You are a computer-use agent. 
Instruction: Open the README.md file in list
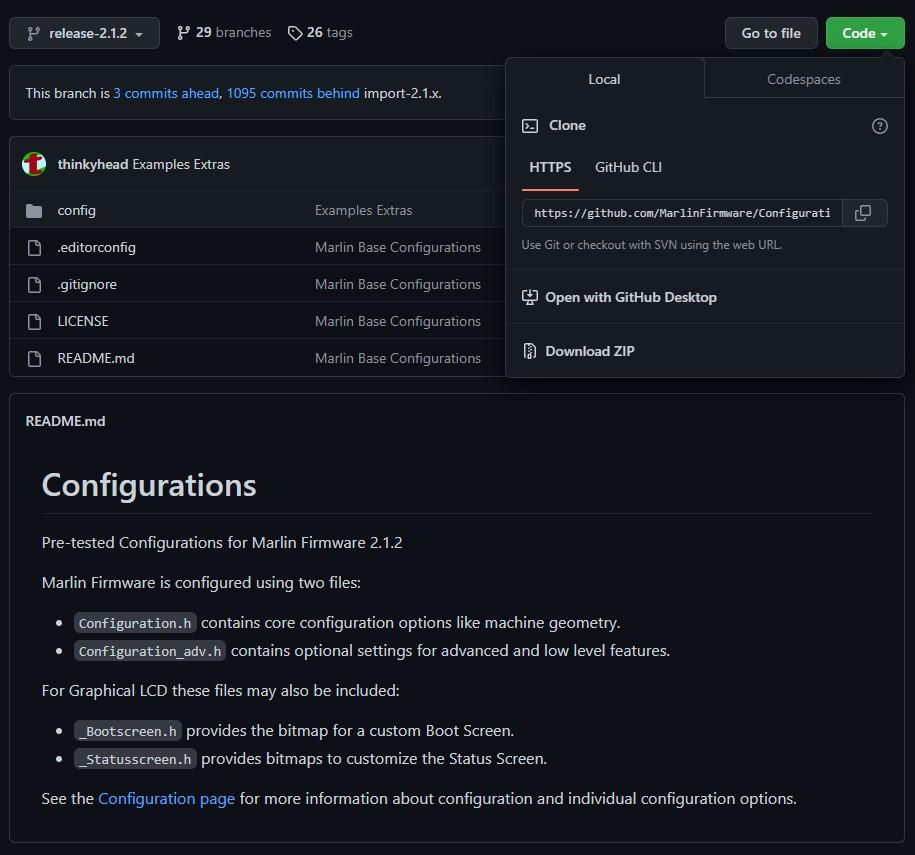pos(96,358)
